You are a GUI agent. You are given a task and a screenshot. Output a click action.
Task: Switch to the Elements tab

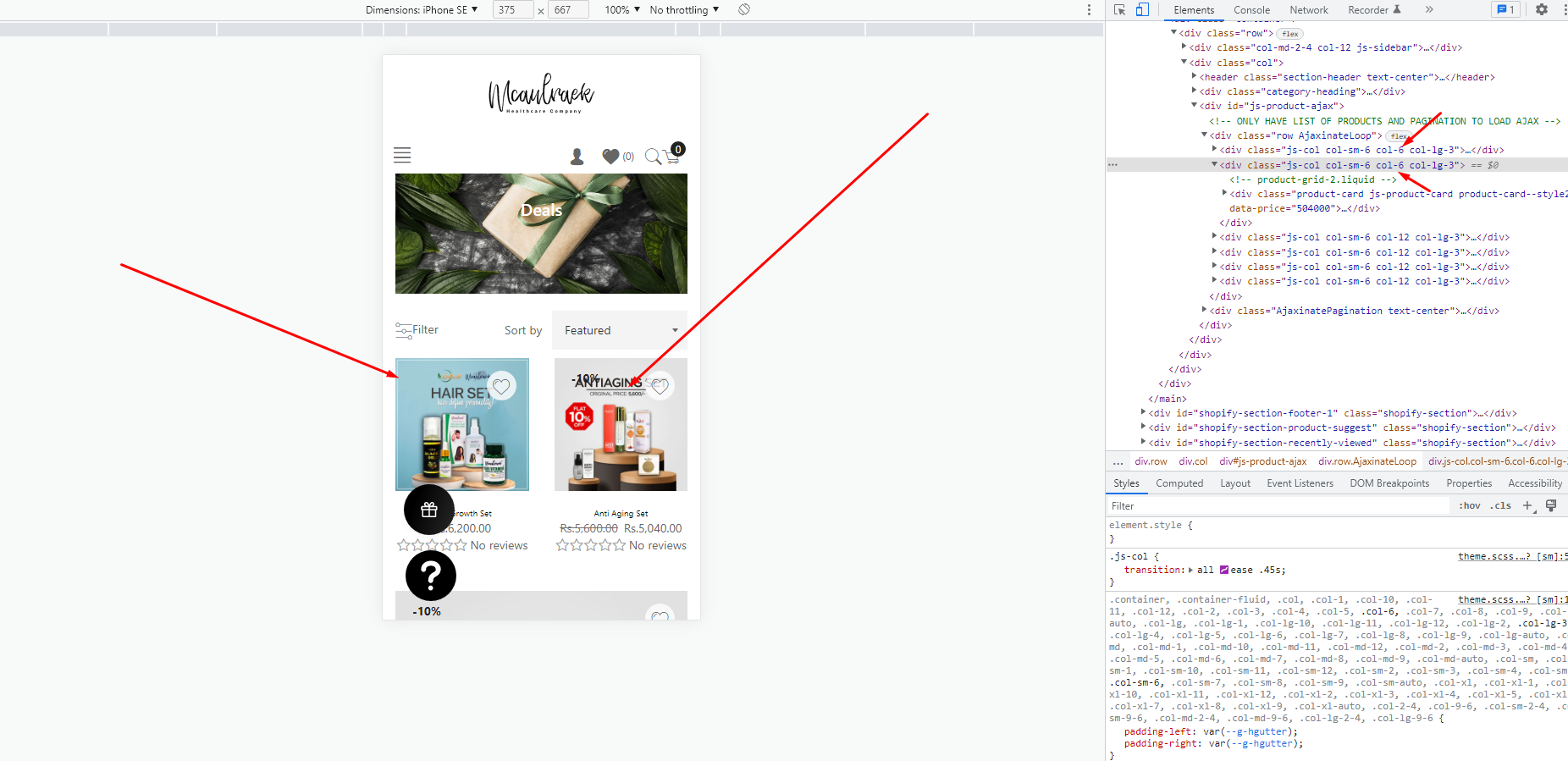coord(1194,9)
